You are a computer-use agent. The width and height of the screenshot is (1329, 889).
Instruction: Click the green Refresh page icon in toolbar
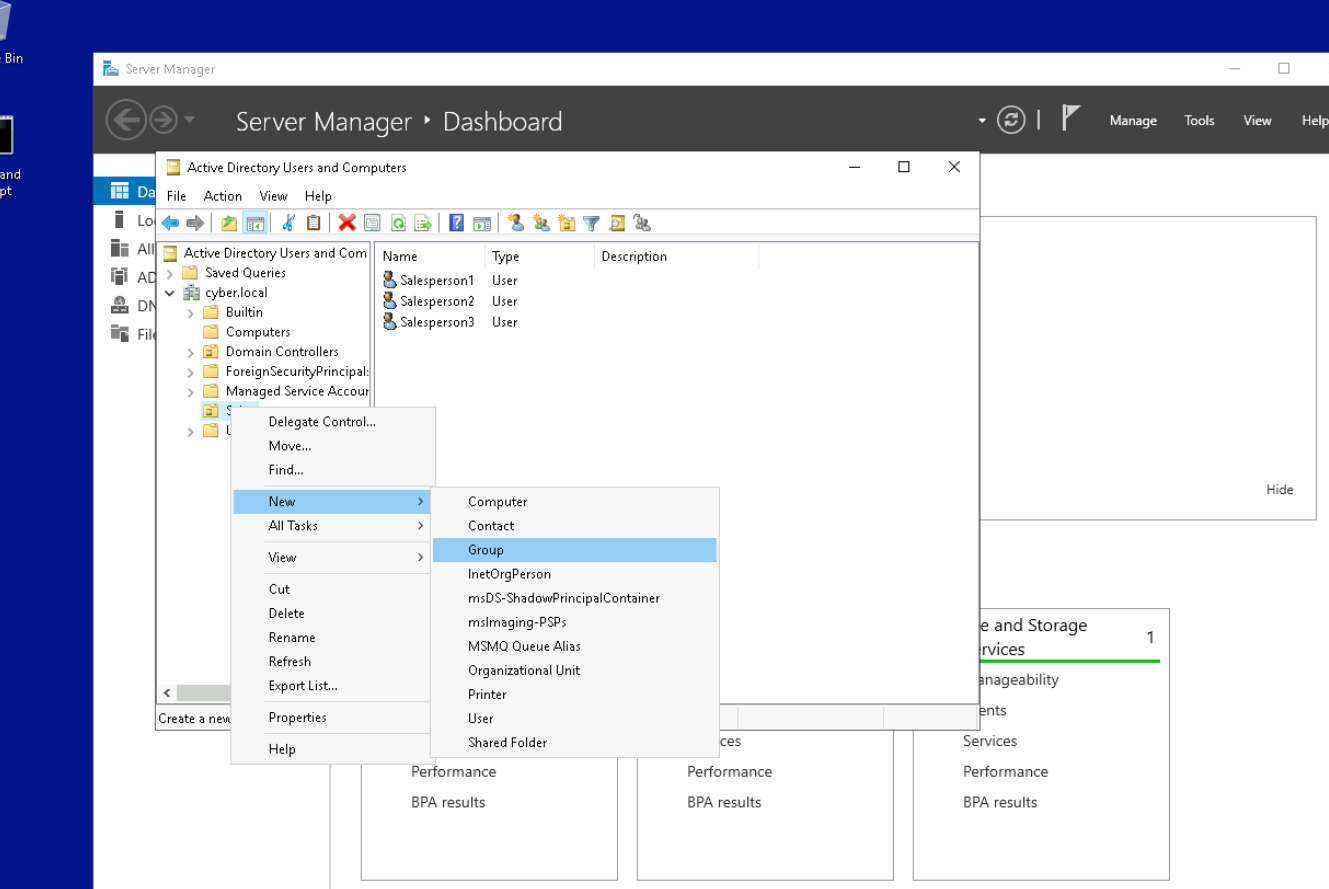(x=398, y=223)
